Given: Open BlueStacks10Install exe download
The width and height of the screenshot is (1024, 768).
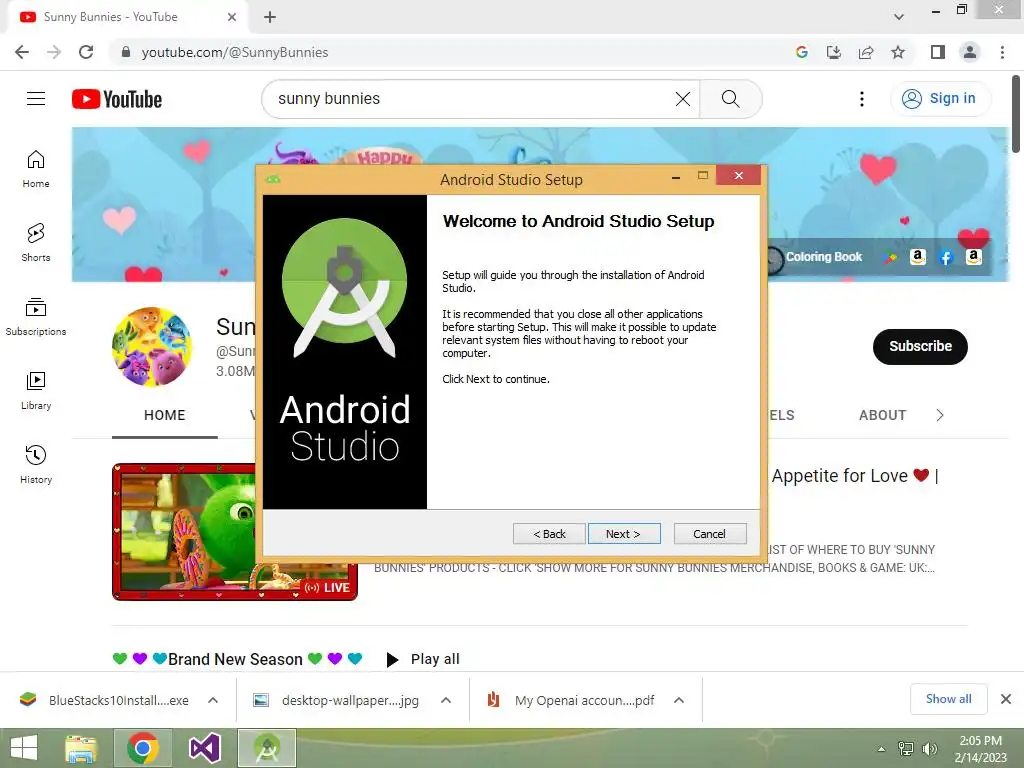Looking at the screenshot, I should [x=104, y=700].
